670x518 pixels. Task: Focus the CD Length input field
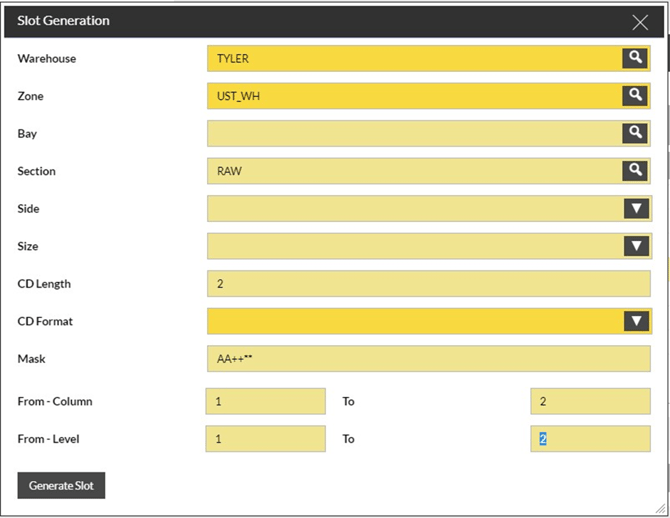pos(428,284)
